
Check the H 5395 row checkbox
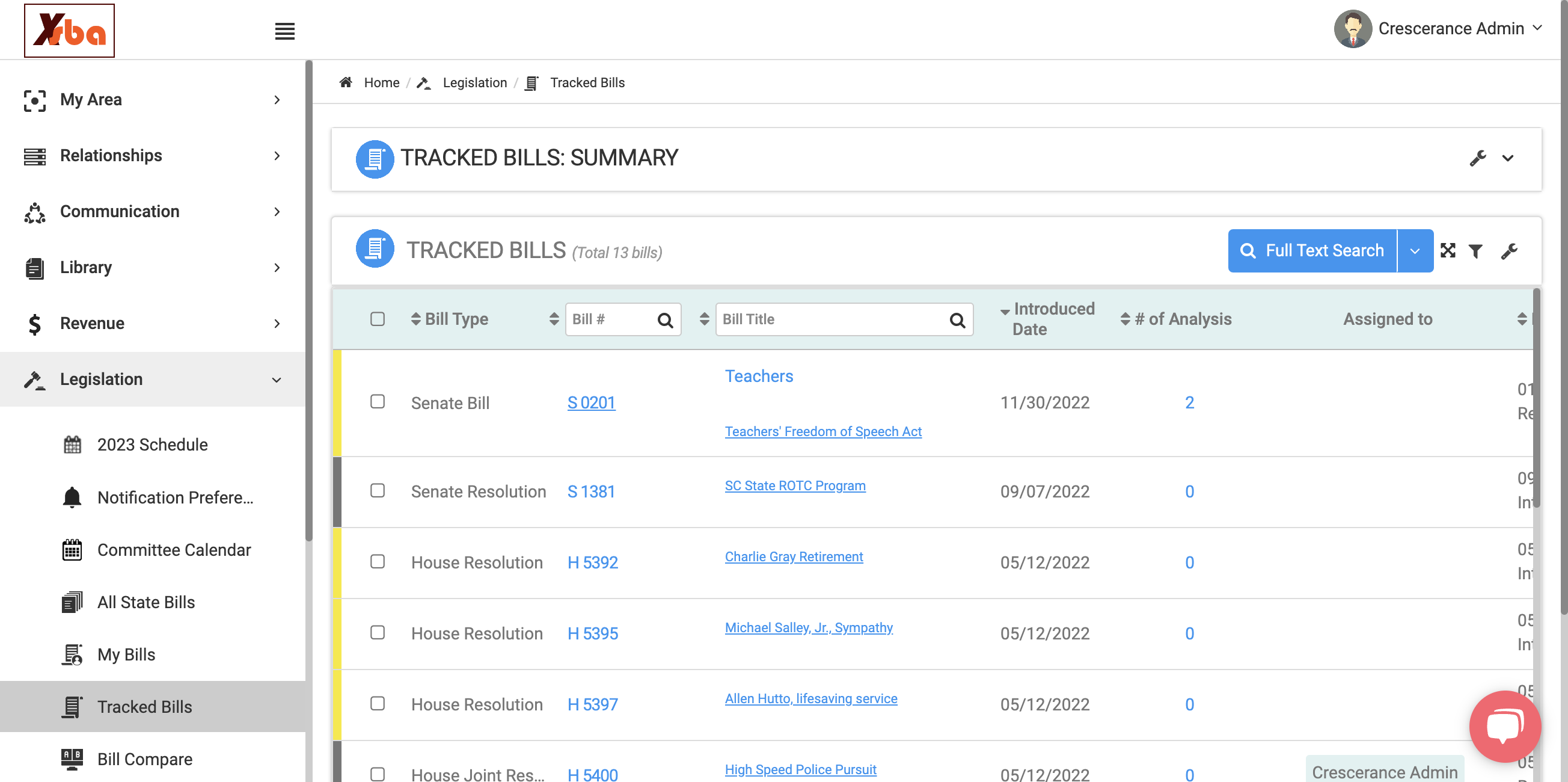(x=378, y=632)
